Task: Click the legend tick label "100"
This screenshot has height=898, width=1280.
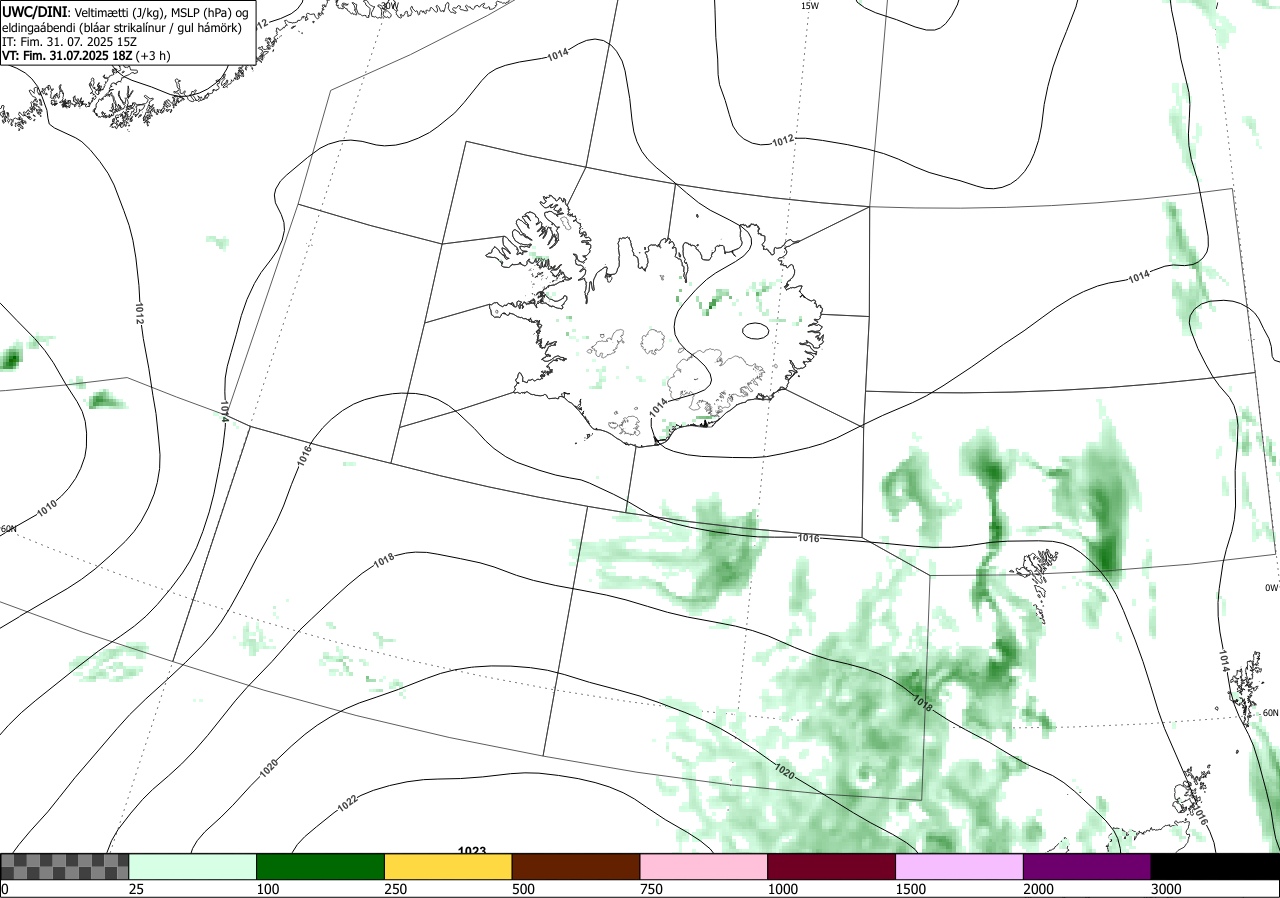Action: point(267,889)
